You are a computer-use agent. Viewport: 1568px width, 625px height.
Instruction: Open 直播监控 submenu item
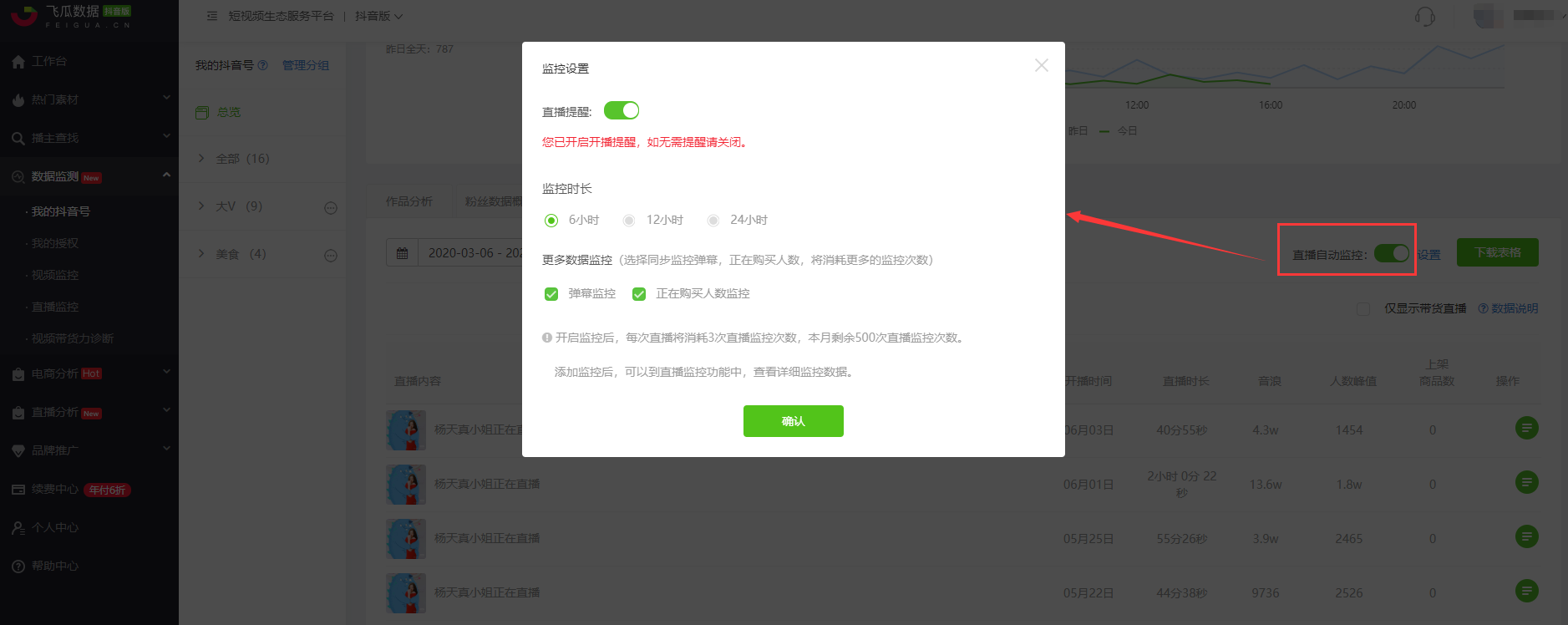55,307
